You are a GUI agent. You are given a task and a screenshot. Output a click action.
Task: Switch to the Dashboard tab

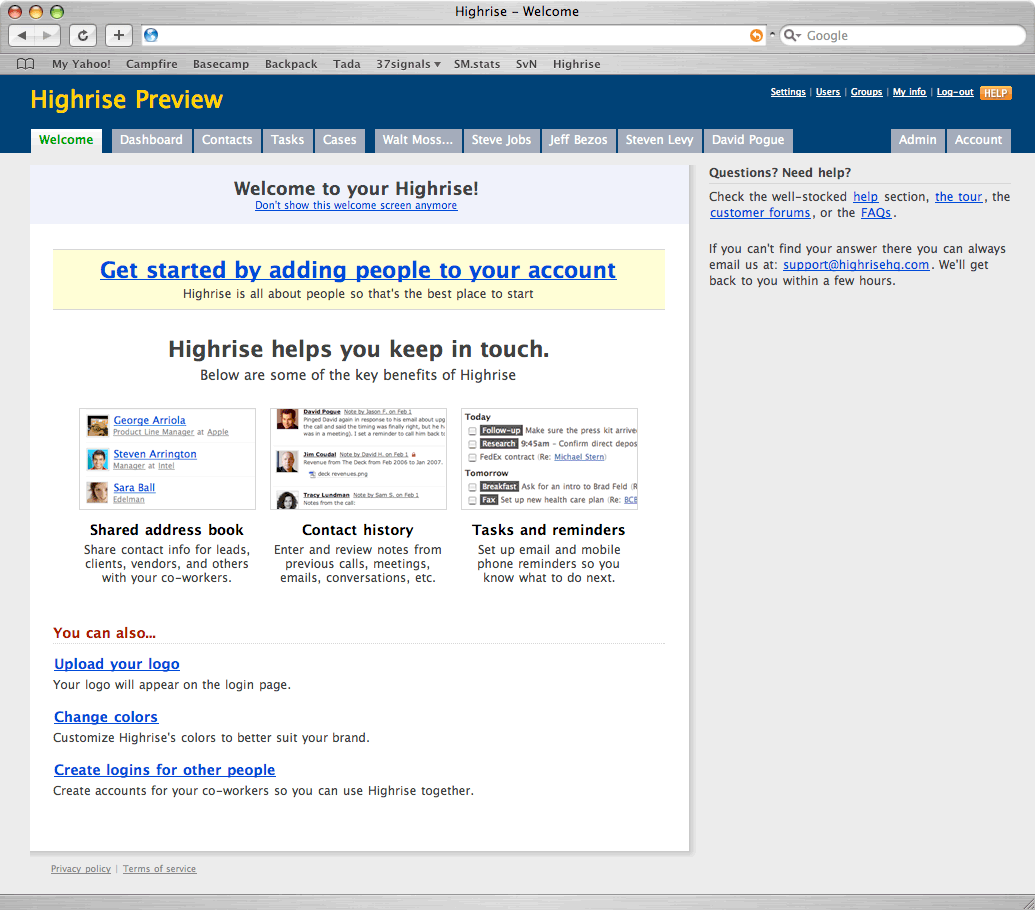tap(151, 140)
